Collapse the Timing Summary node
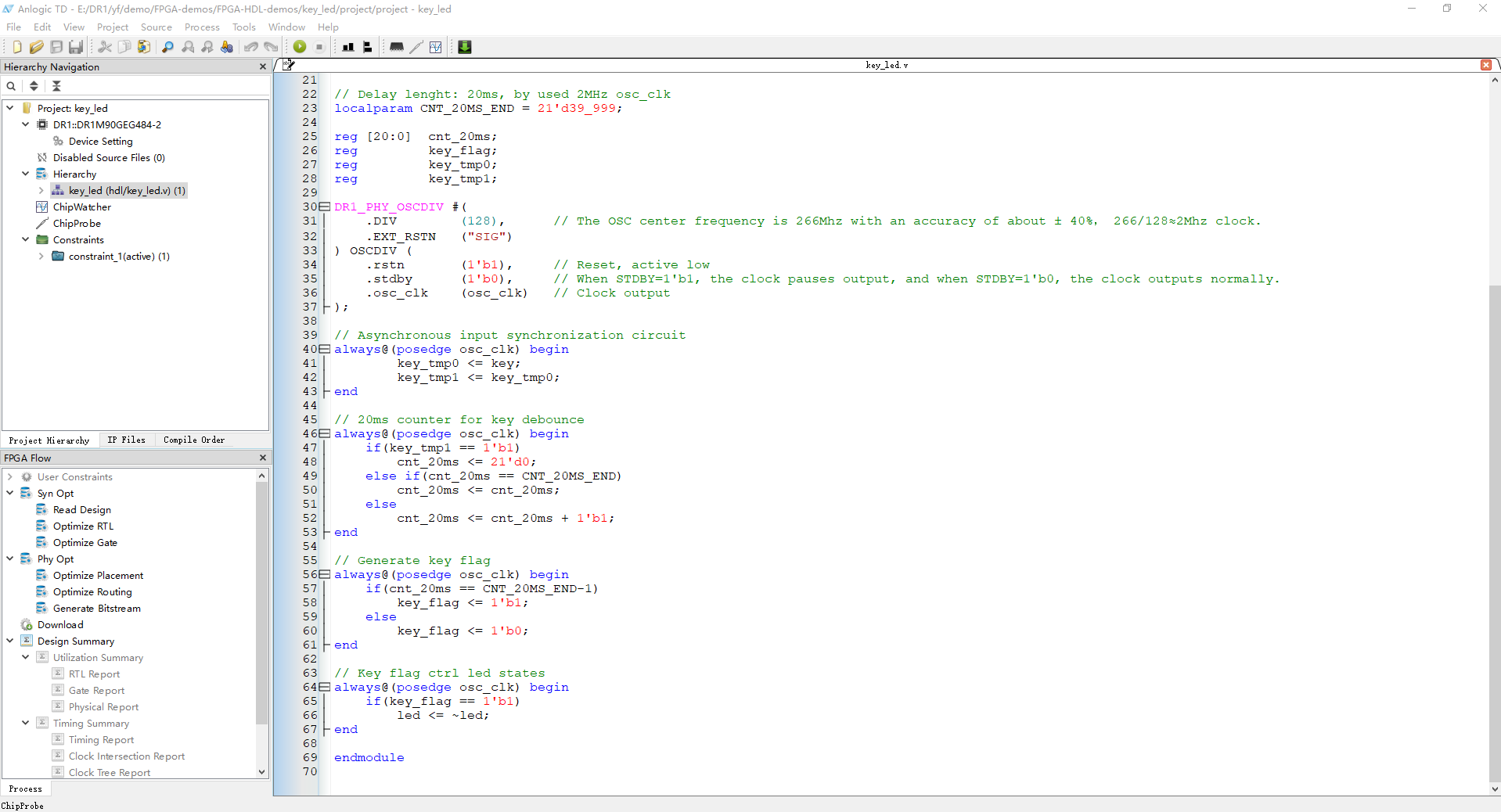Image resolution: width=1501 pixels, height=812 pixels. pos(26,723)
